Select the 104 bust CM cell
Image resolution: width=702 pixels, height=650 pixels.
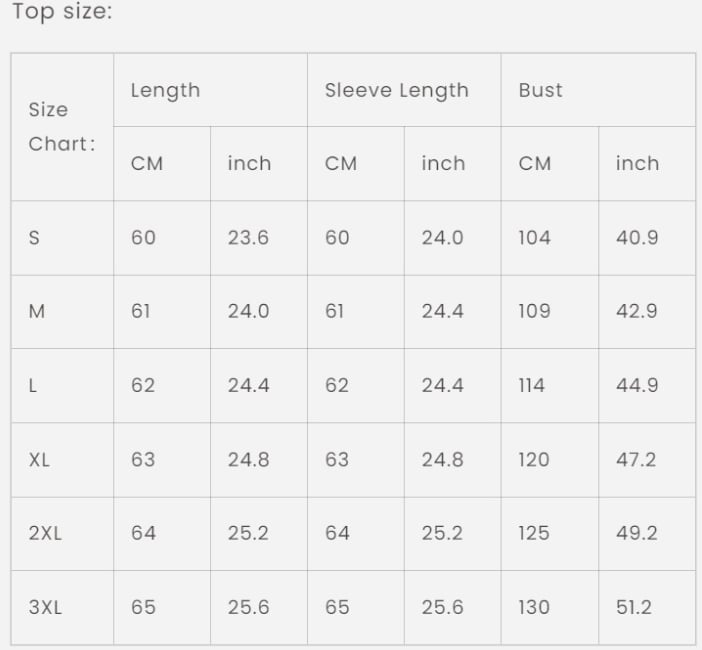pyautogui.click(x=550, y=238)
